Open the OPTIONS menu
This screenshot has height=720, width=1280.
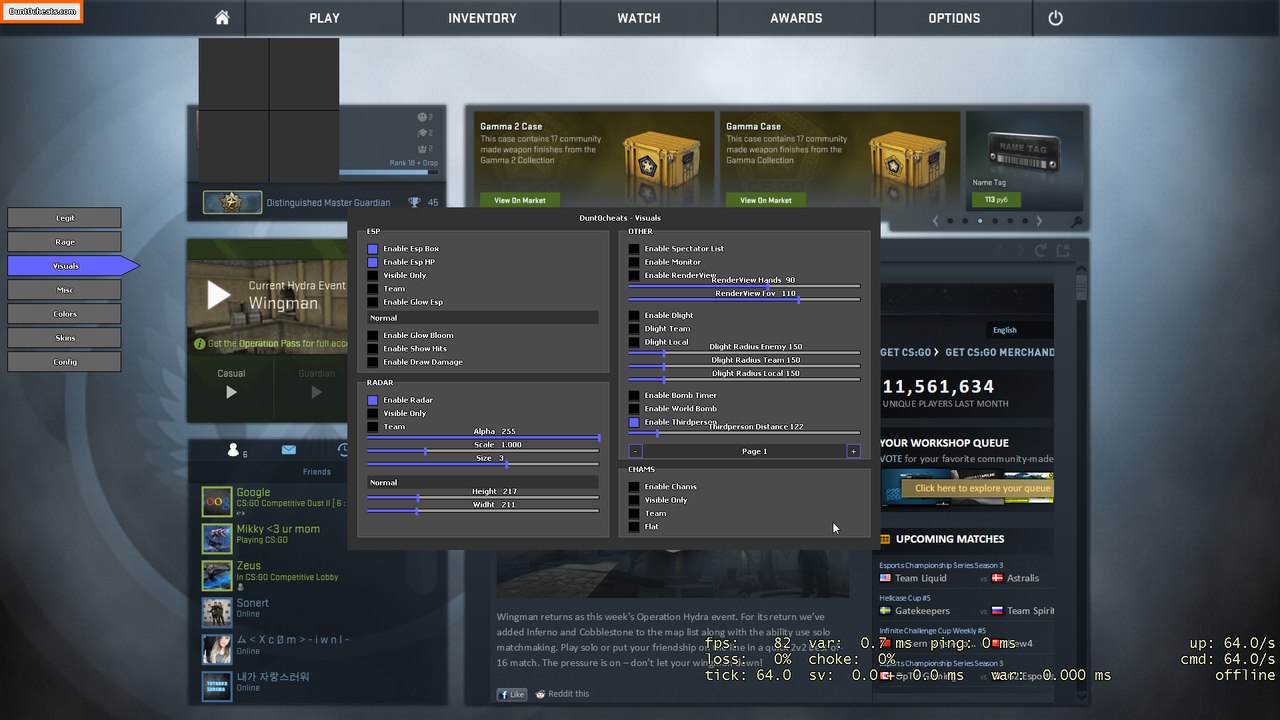(x=954, y=18)
